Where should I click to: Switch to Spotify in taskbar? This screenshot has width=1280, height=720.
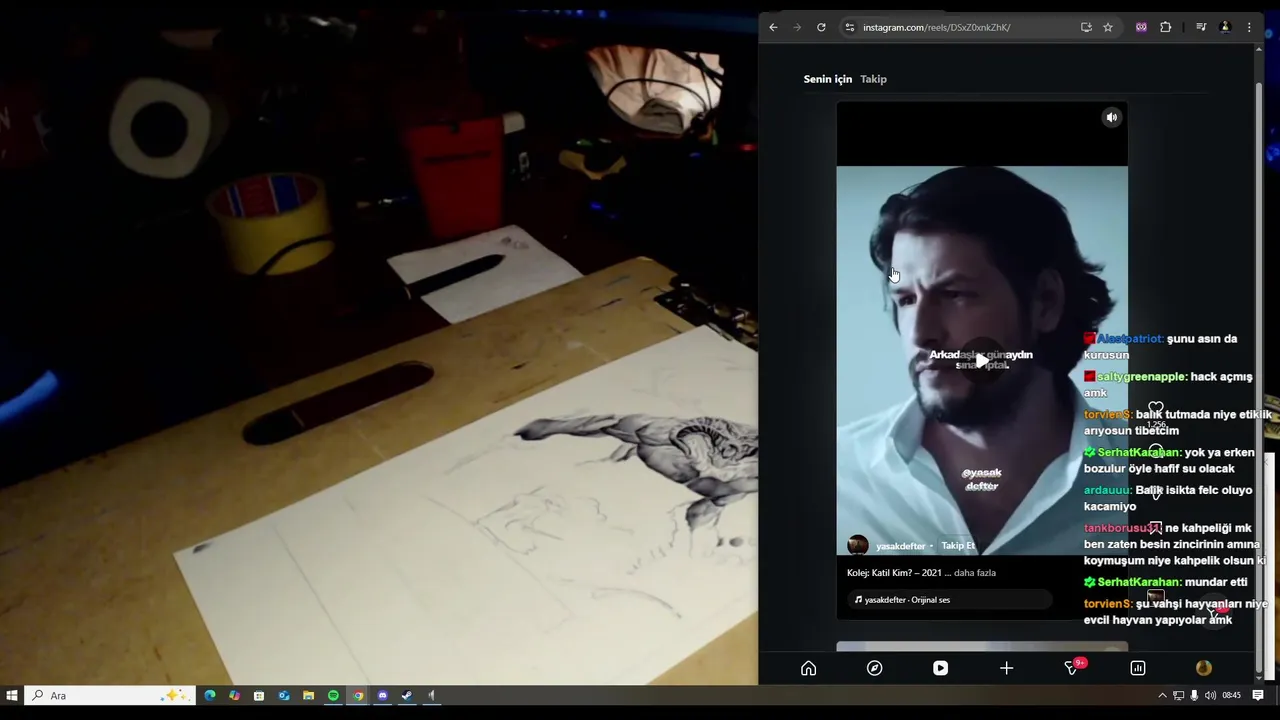tap(333, 695)
